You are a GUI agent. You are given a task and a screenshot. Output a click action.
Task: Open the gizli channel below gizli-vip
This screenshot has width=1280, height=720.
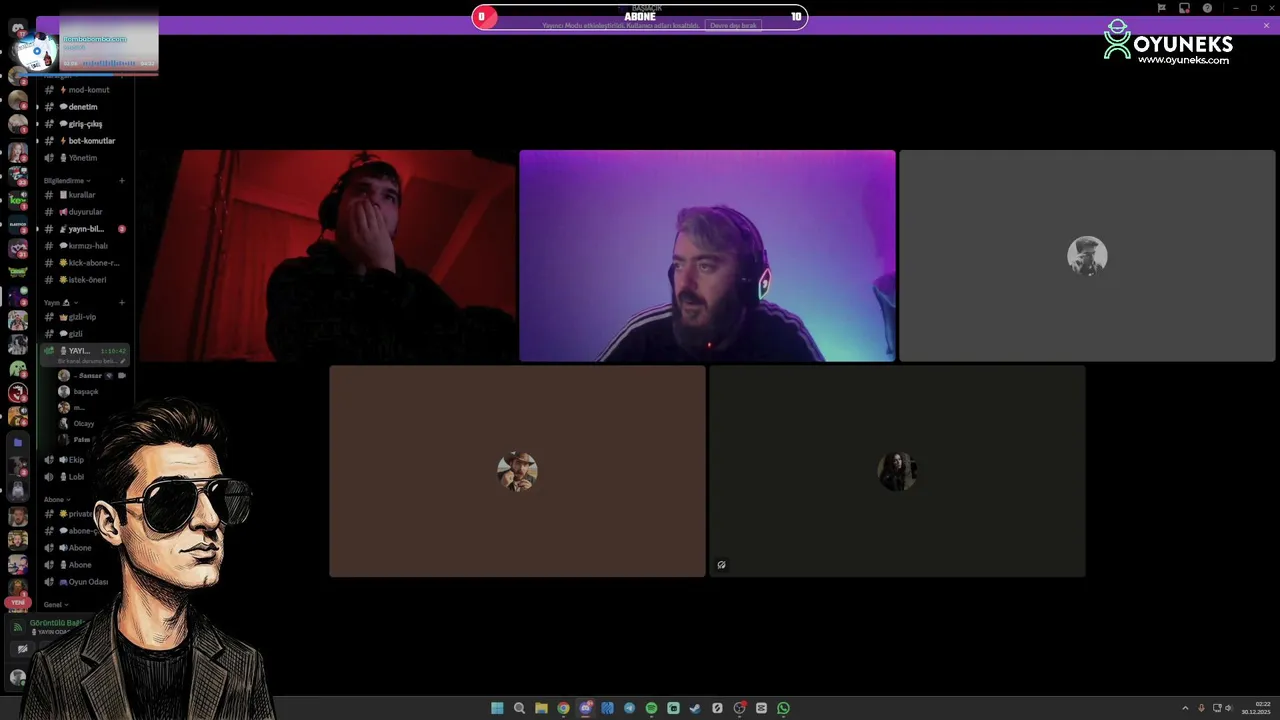[x=84, y=334]
